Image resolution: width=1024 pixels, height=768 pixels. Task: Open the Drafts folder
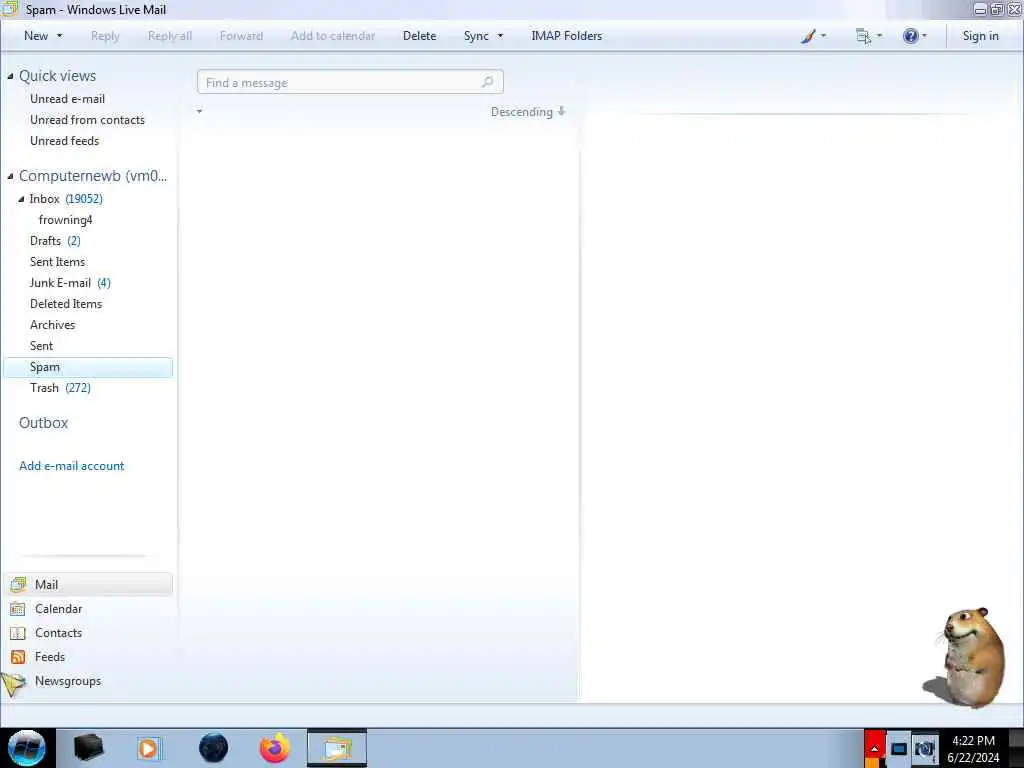[45, 240]
